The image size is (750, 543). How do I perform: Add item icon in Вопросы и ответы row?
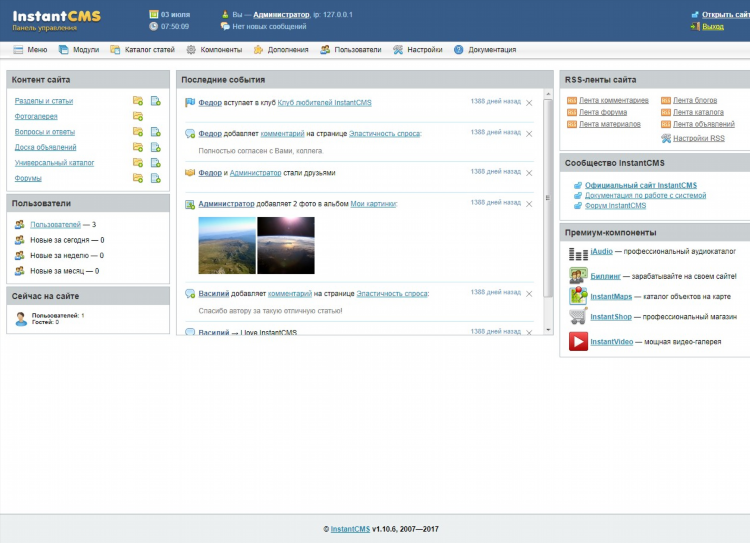[155, 132]
